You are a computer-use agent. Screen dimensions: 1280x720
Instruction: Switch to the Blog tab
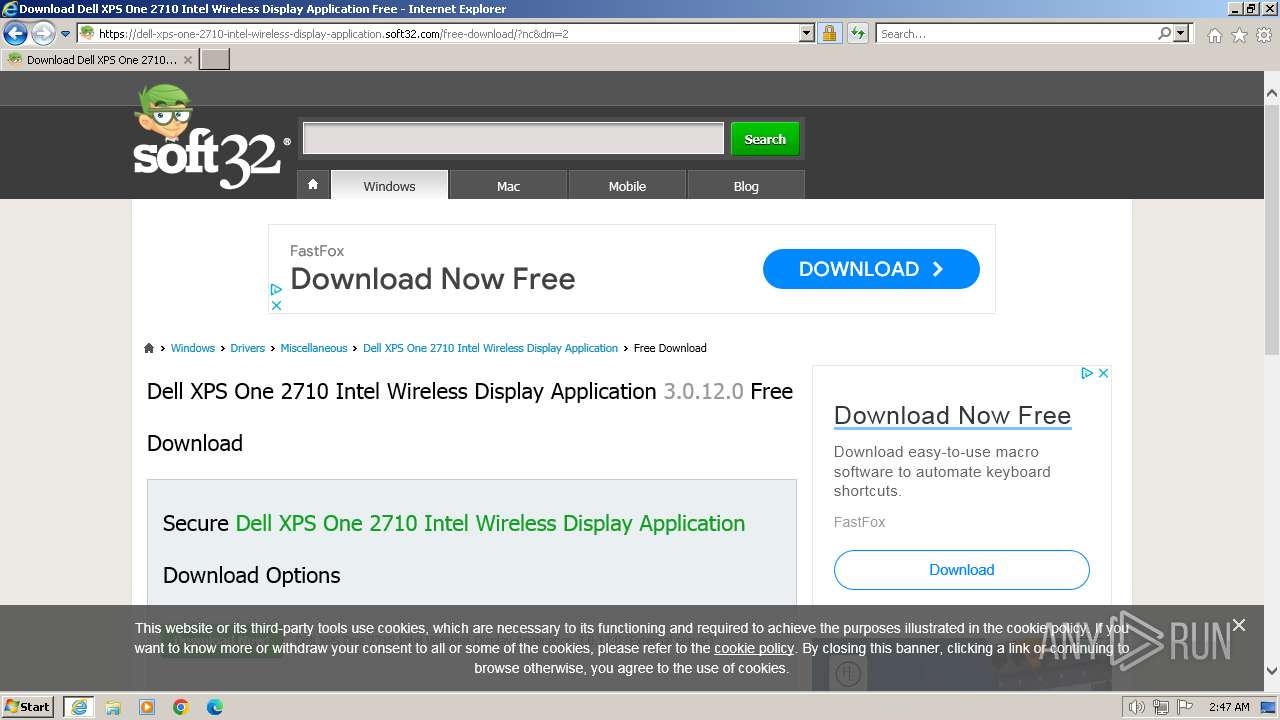[746, 186]
